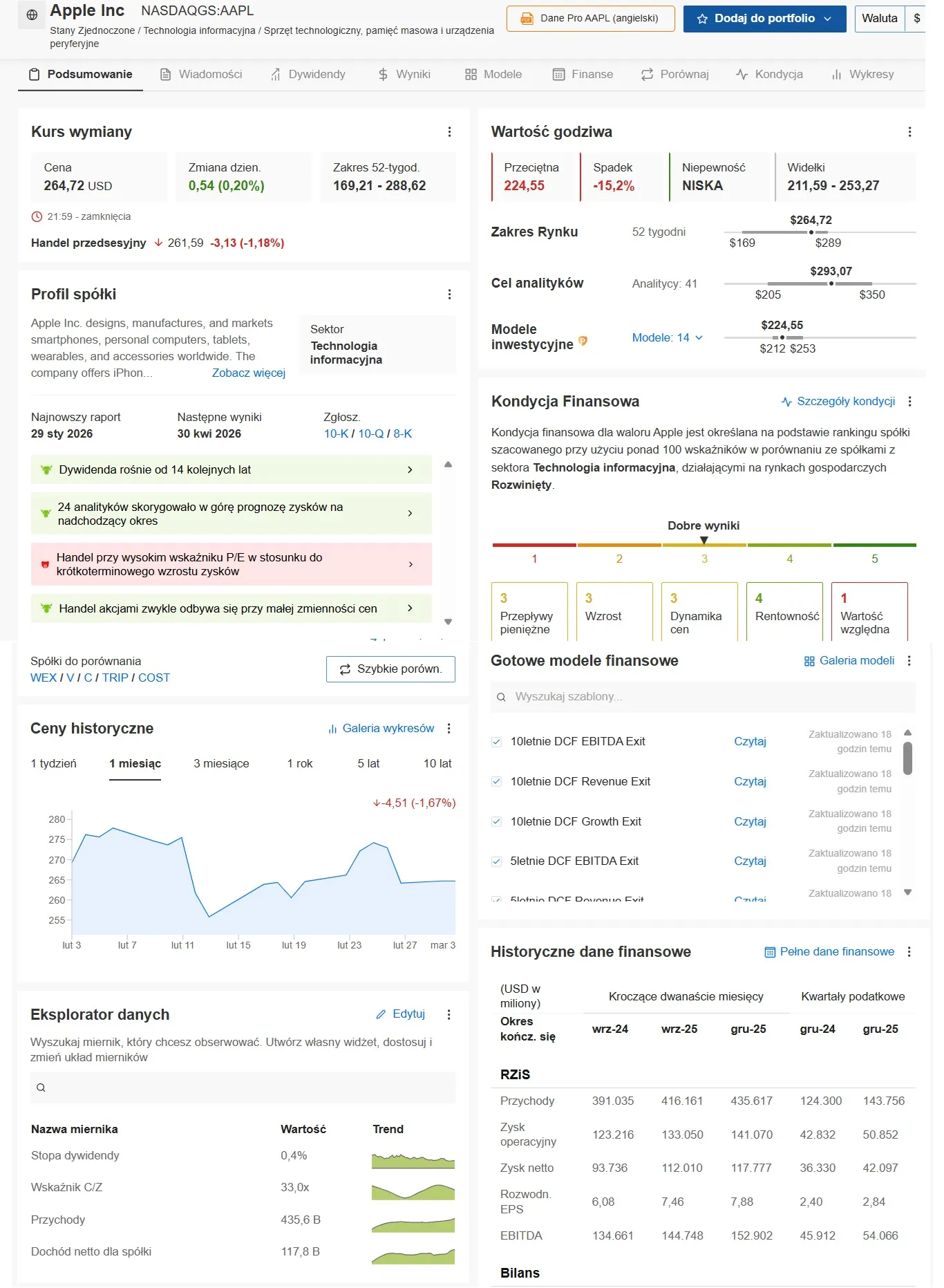Open the Kurs wymiany three-dot menu
Screen dimensions: 944x1288
pyautogui.click(x=449, y=132)
